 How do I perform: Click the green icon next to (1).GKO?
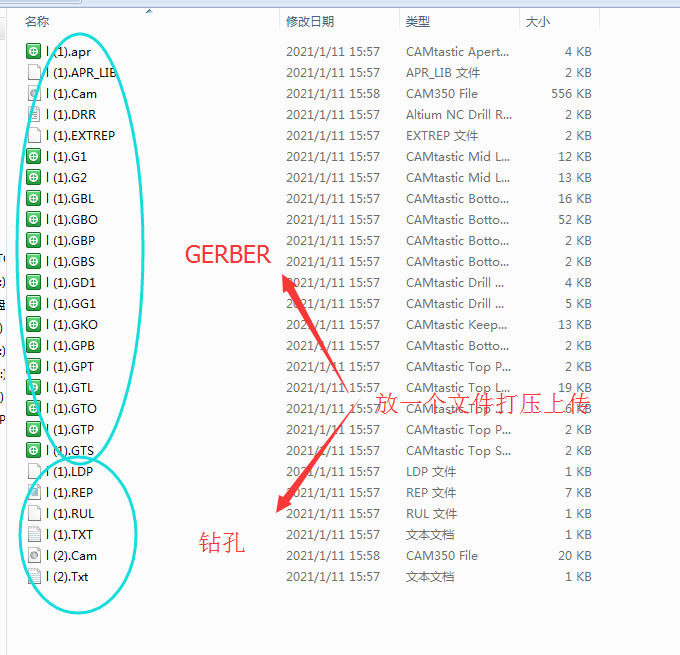33,325
